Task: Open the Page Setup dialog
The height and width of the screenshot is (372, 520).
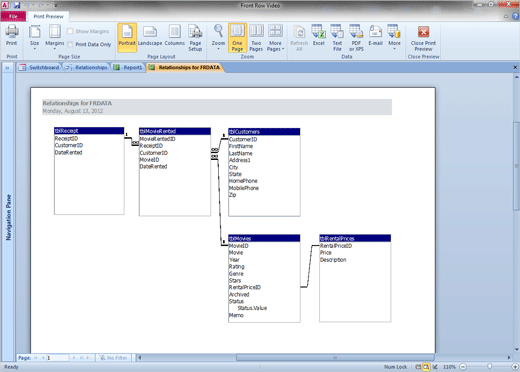Action: (195, 38)
